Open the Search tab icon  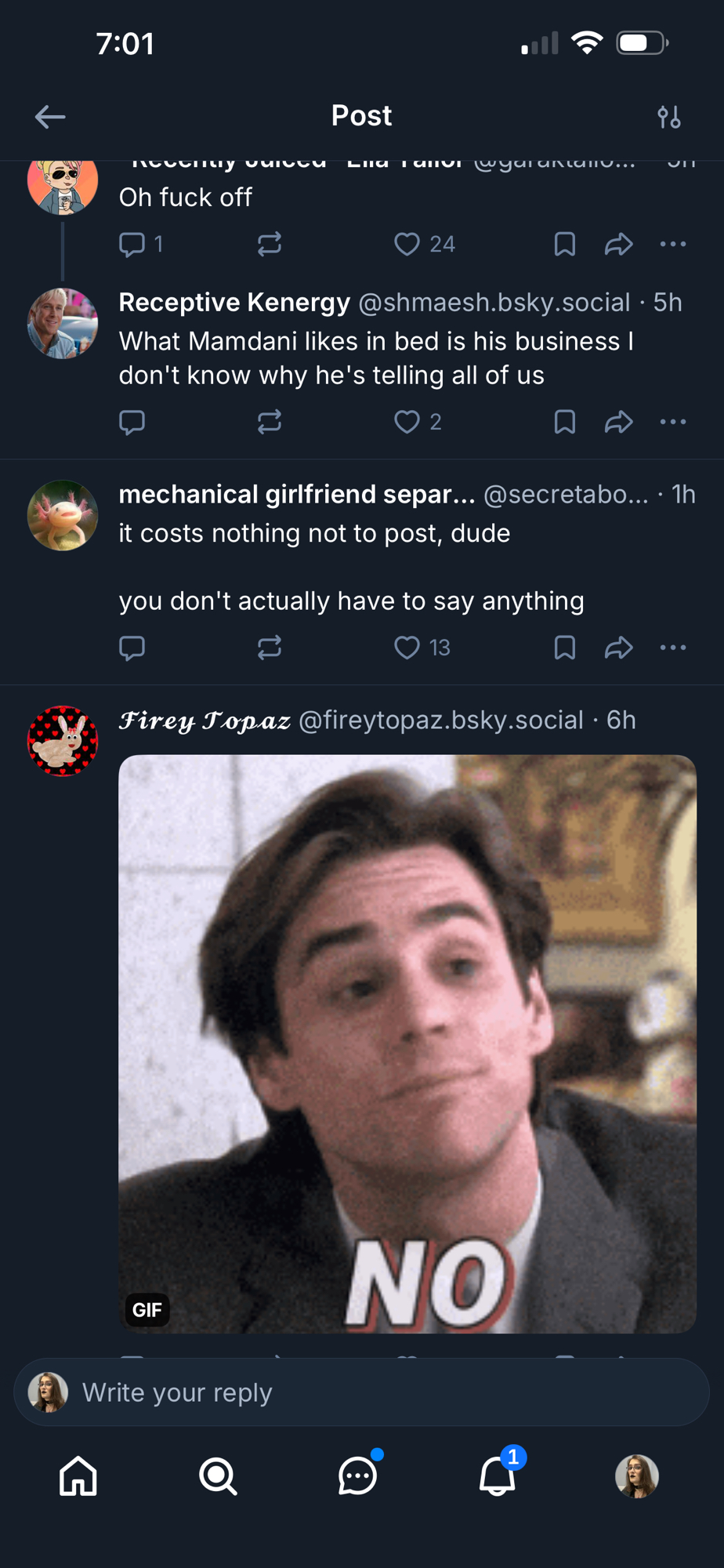tap(218, 1476)
